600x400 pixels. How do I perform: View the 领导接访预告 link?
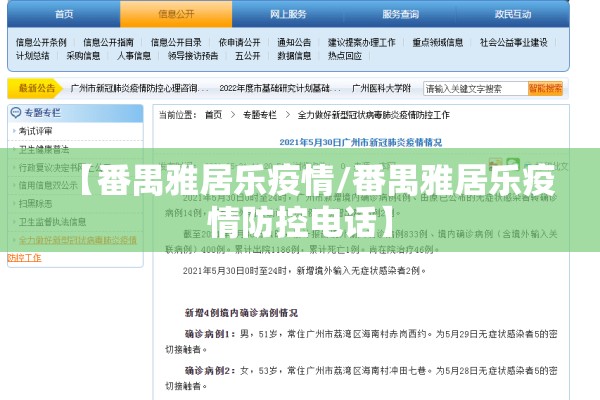tap(193, 56)
